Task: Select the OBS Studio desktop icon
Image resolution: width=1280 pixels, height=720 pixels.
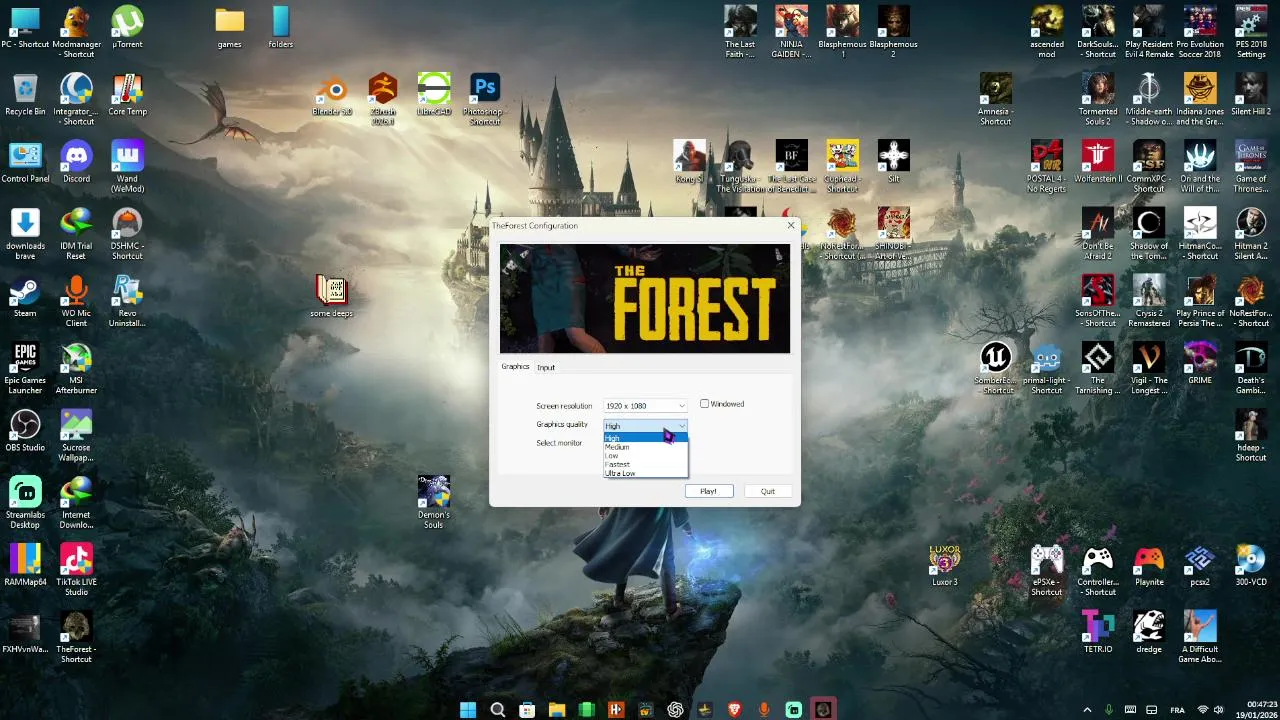Action: coord(25,432)
